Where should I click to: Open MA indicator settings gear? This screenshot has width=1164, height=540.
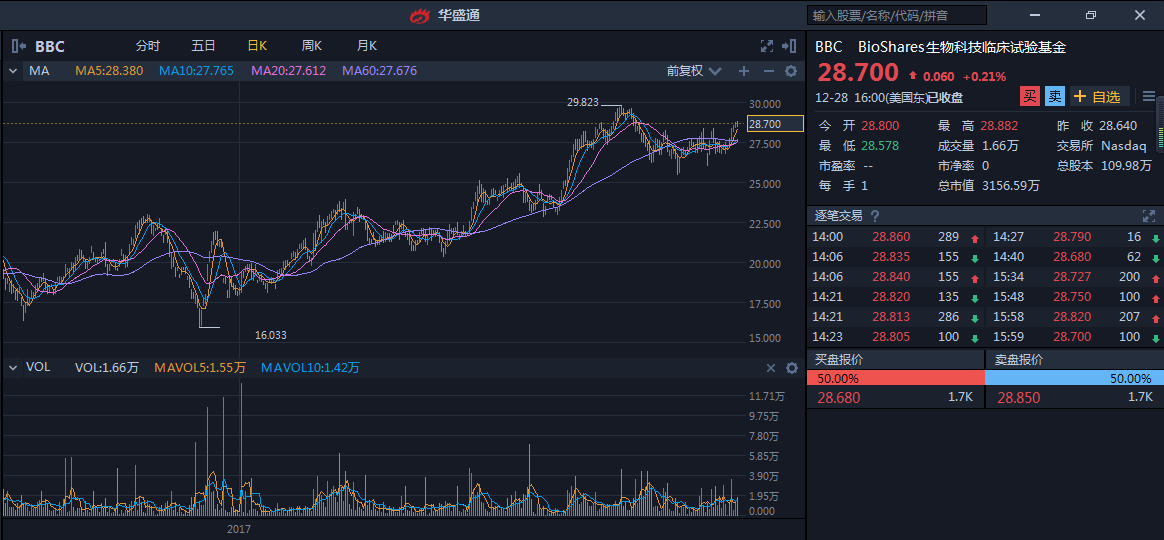pyautogui.click(x=791, y=71)
